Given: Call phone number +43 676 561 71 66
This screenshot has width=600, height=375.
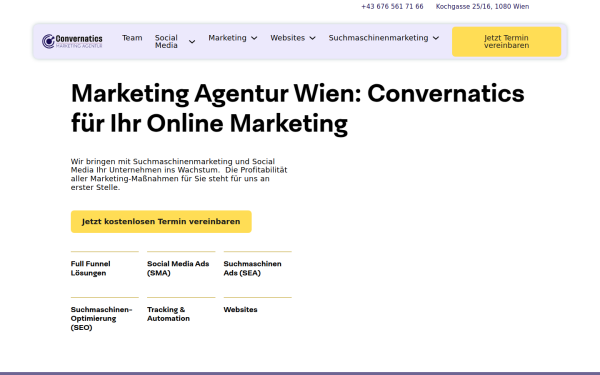Looking at the screenshot, I should point(392,7).
